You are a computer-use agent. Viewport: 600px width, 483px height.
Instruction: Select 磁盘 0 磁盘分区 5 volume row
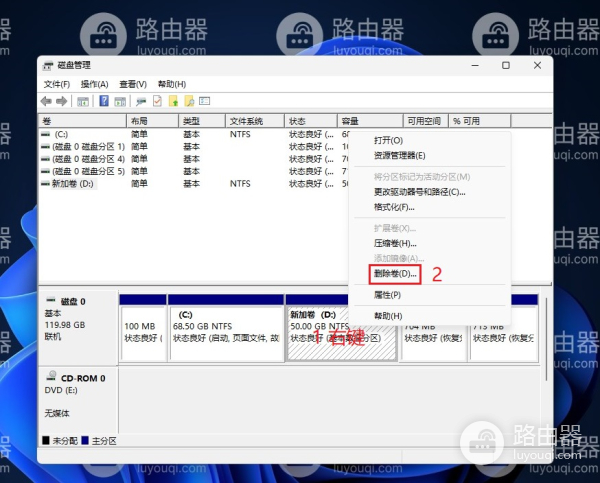coord(194,171)
